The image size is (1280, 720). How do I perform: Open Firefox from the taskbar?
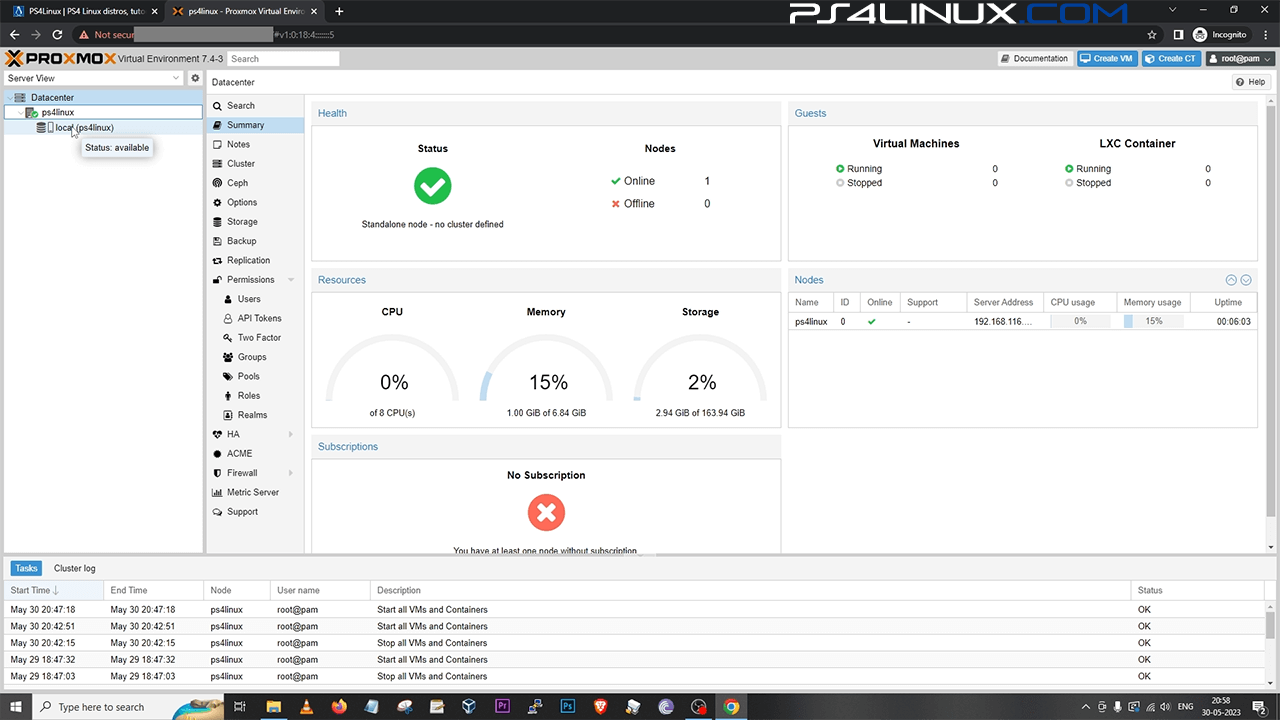coord(338,707)
